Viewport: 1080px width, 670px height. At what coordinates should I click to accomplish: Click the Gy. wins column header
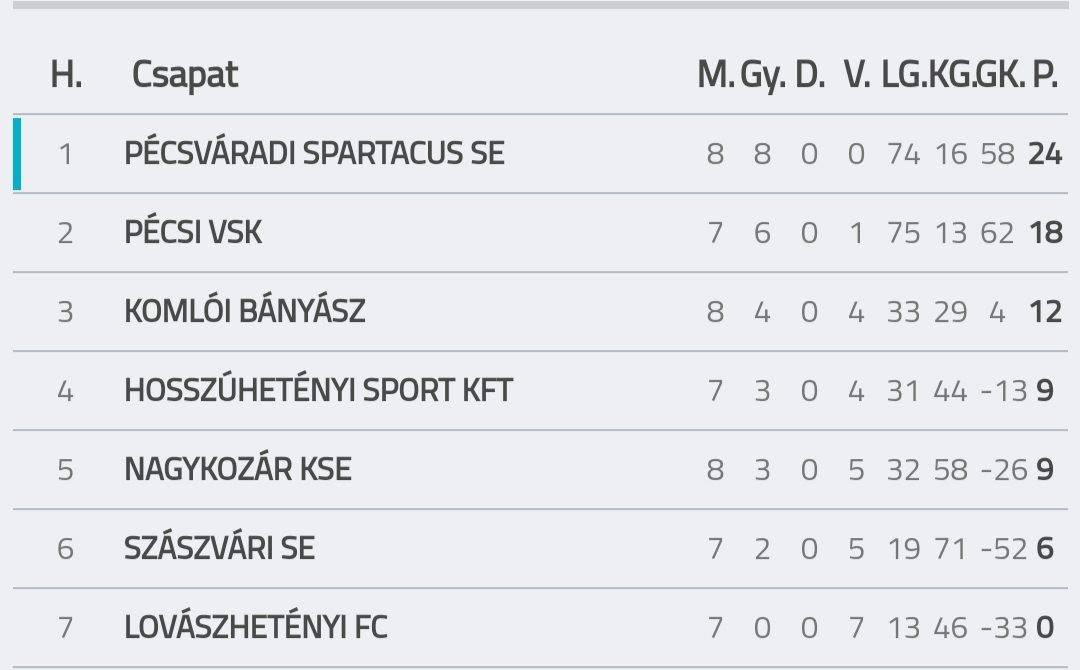[x=762, y=74]
